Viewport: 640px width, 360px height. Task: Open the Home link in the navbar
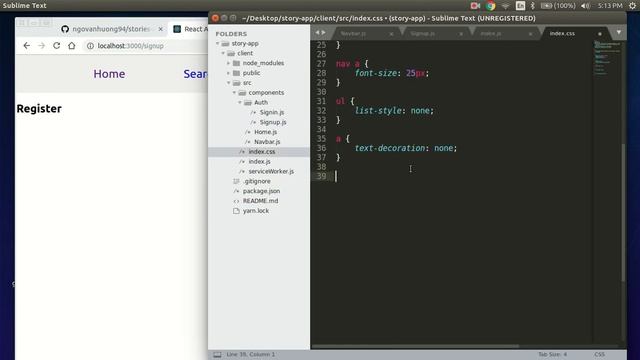(x=109, y=74)
